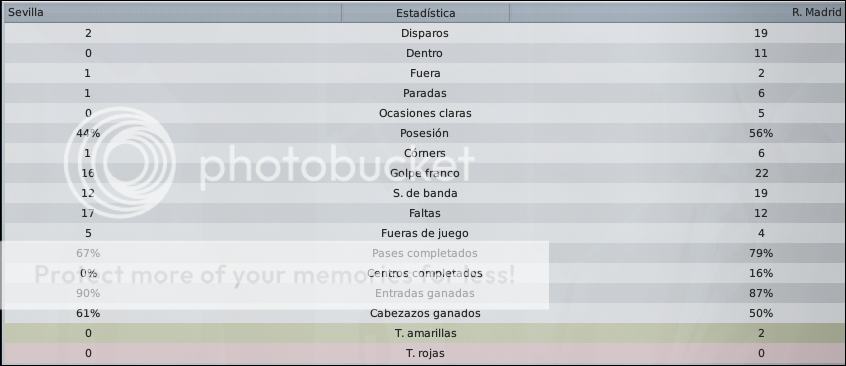Click R. Madrid's 56% possession value
Image resolution: width=846 pixels, height=366 pixels.
(x=761, y=133)
